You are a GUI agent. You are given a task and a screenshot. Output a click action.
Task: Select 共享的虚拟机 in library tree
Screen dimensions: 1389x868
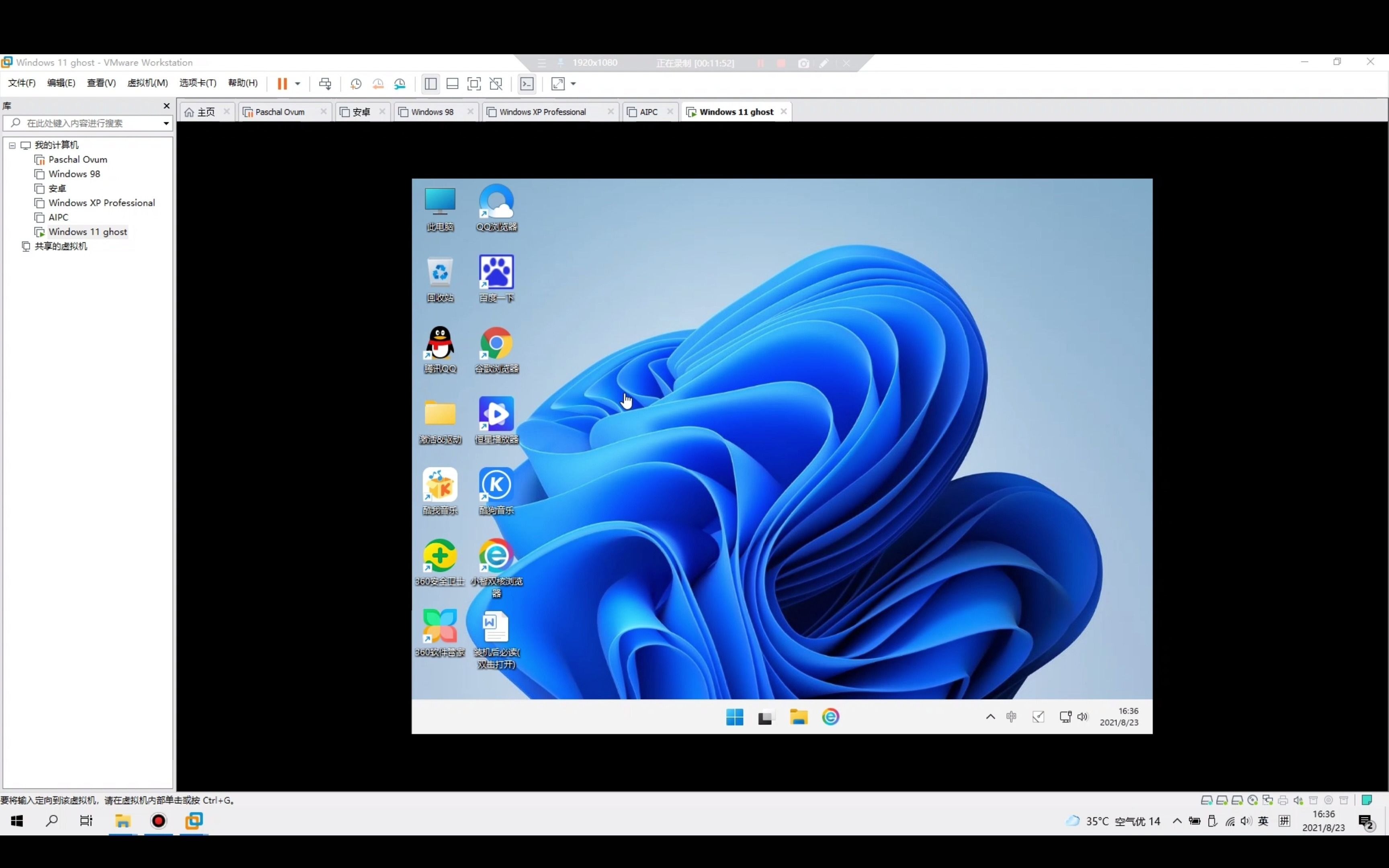[x=61, y=246]
